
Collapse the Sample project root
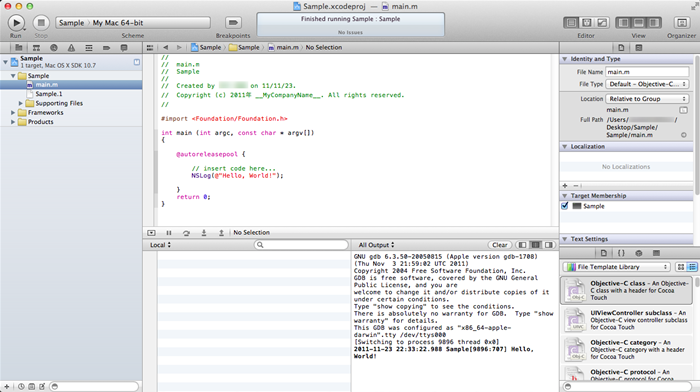(x=5, y=62)
